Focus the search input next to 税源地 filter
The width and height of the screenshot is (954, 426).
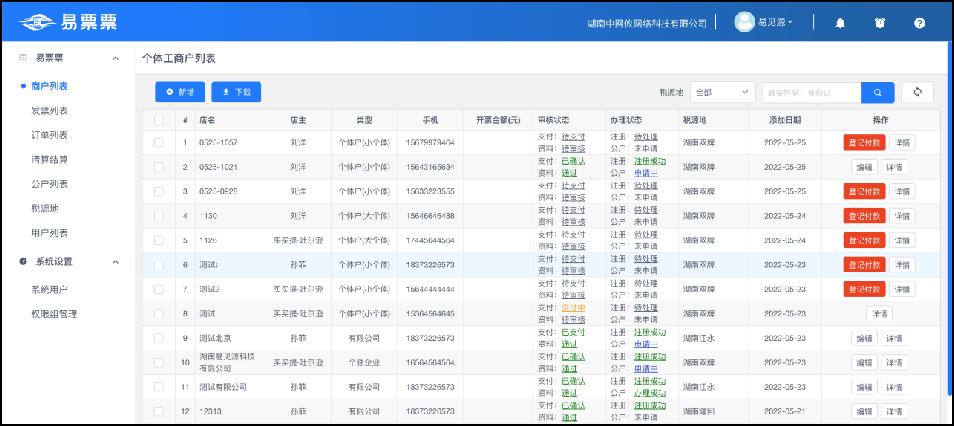812,93
